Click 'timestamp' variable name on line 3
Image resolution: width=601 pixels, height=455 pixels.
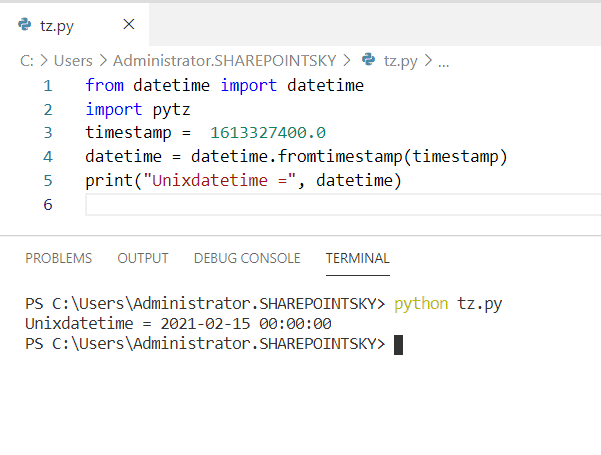tap(128, 133)
